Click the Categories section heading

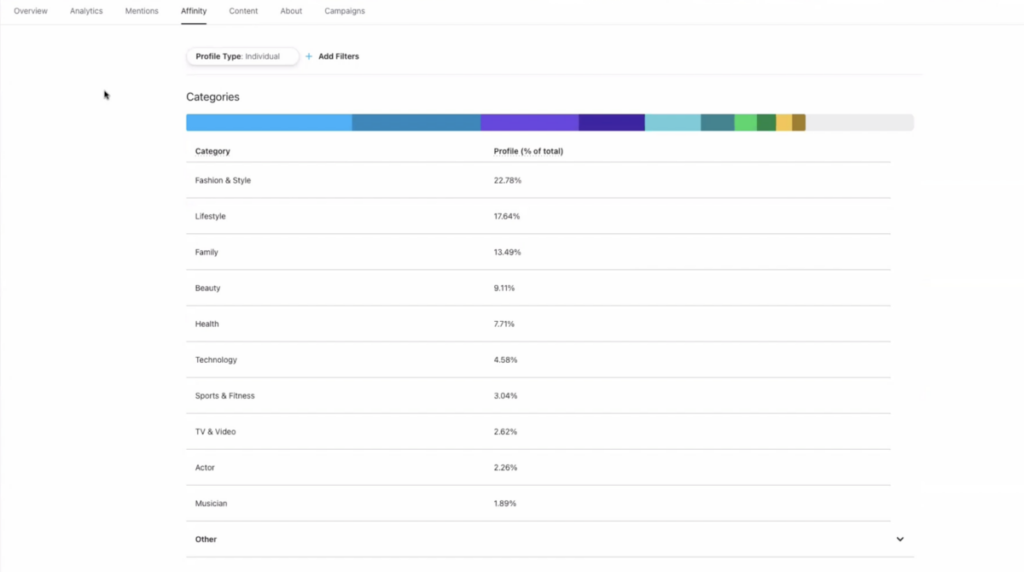(213, 97)
